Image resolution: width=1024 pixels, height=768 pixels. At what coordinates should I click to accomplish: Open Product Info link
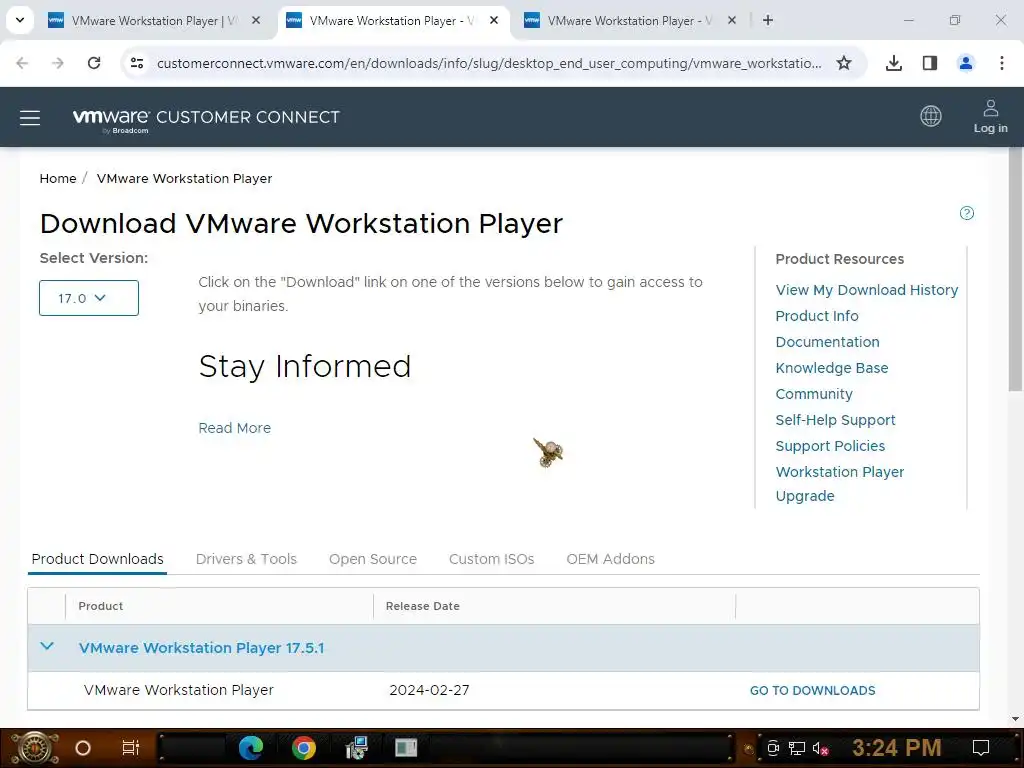click(817, 316)
